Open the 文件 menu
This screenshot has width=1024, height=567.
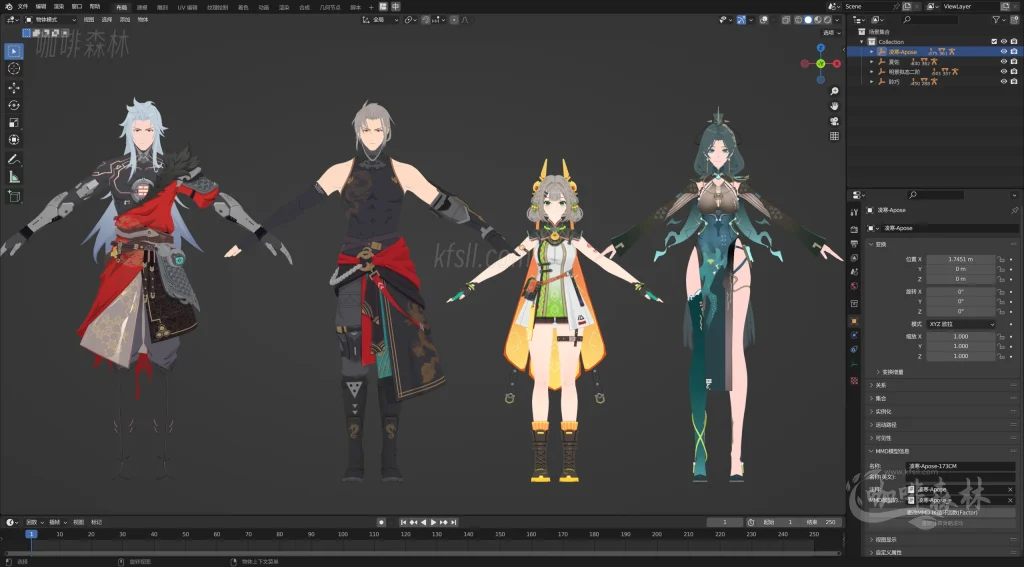[23, 7]
